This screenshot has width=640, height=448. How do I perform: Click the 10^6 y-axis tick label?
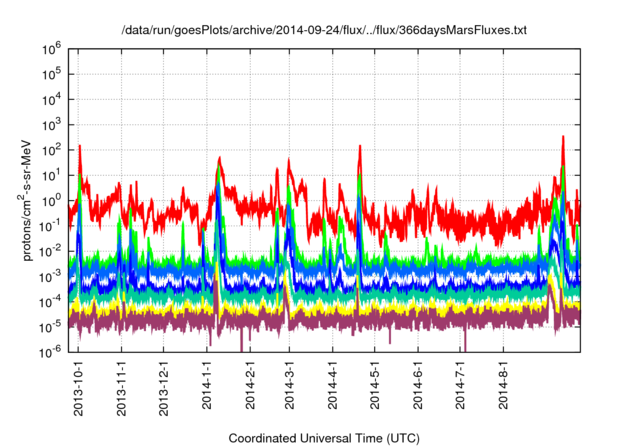(51, 49)
